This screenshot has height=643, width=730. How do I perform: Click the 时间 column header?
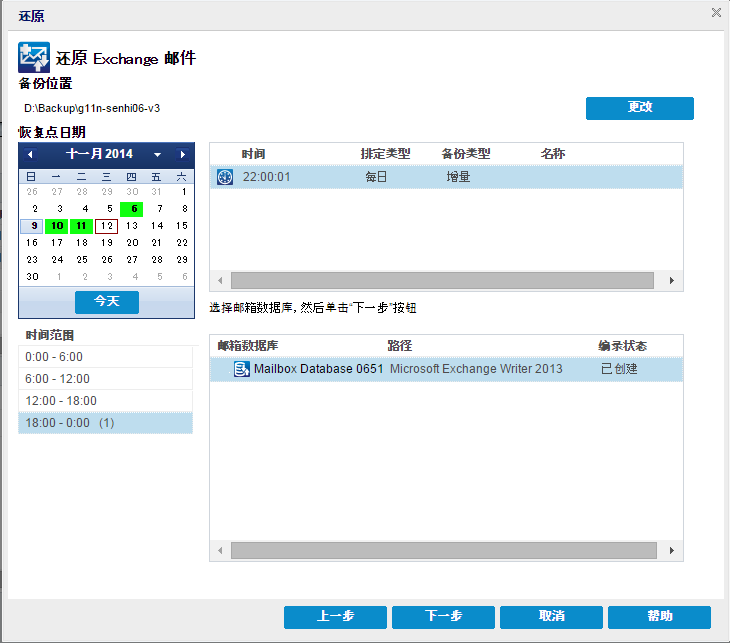coord(253,154)
